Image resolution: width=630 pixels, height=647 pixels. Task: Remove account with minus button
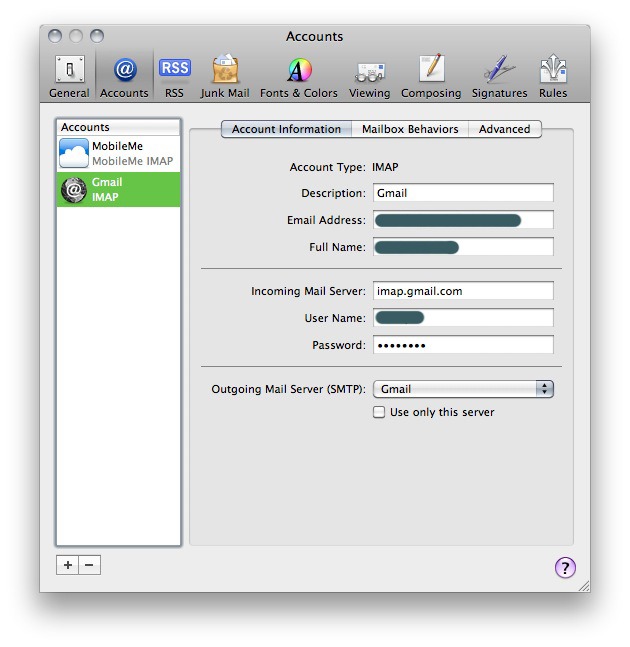pyautogui.click(x=90, y=565)
